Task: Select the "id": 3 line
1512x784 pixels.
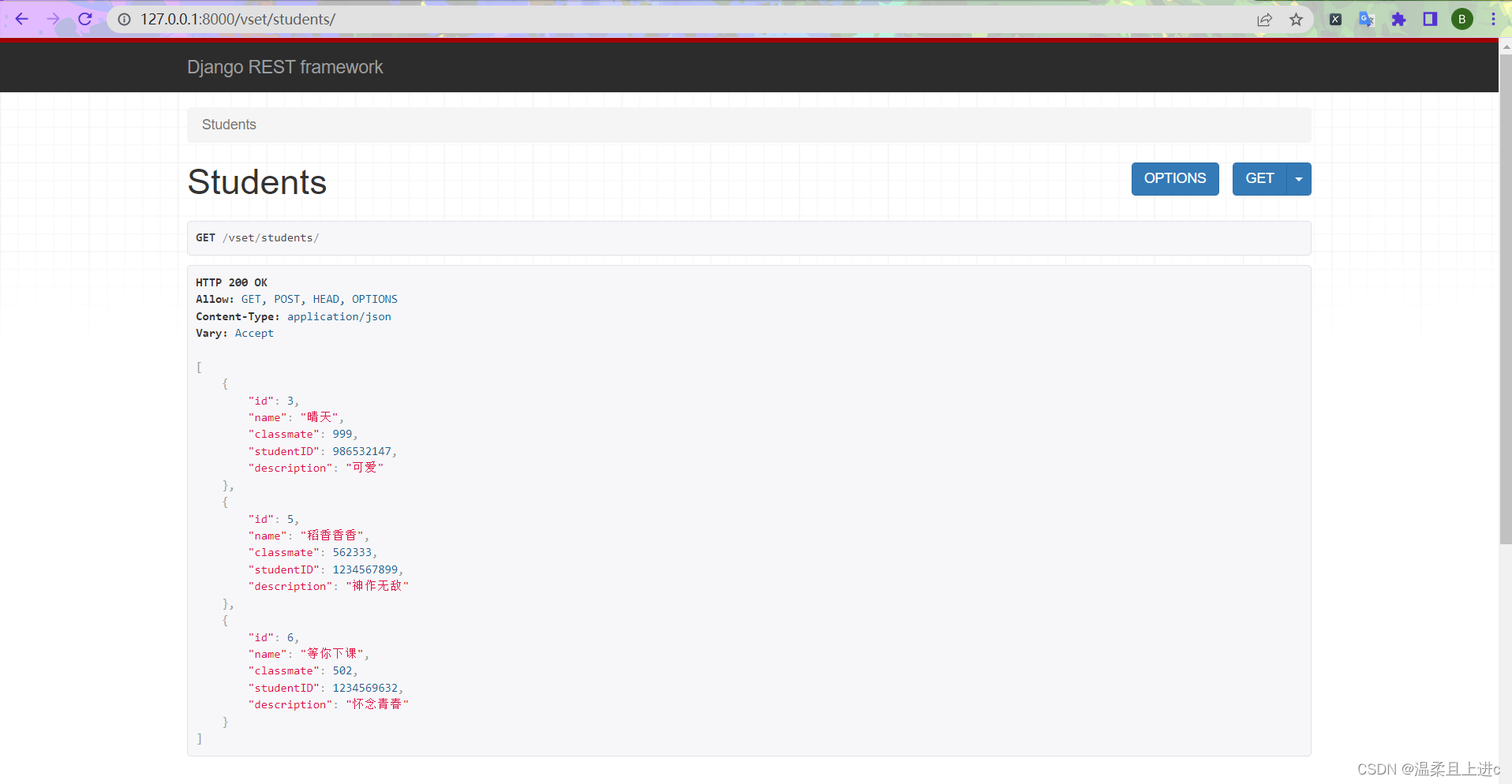Action: [x=274, y=401]
